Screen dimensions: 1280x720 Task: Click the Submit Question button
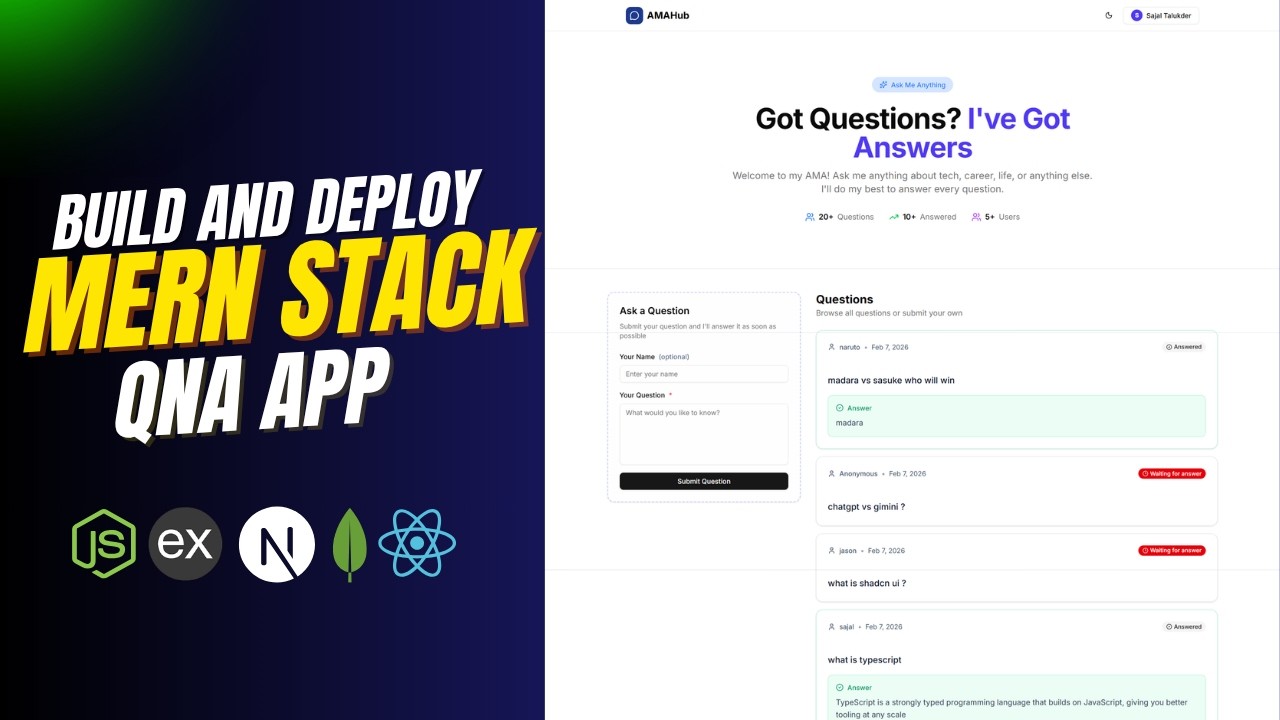[x=704, y=481]
